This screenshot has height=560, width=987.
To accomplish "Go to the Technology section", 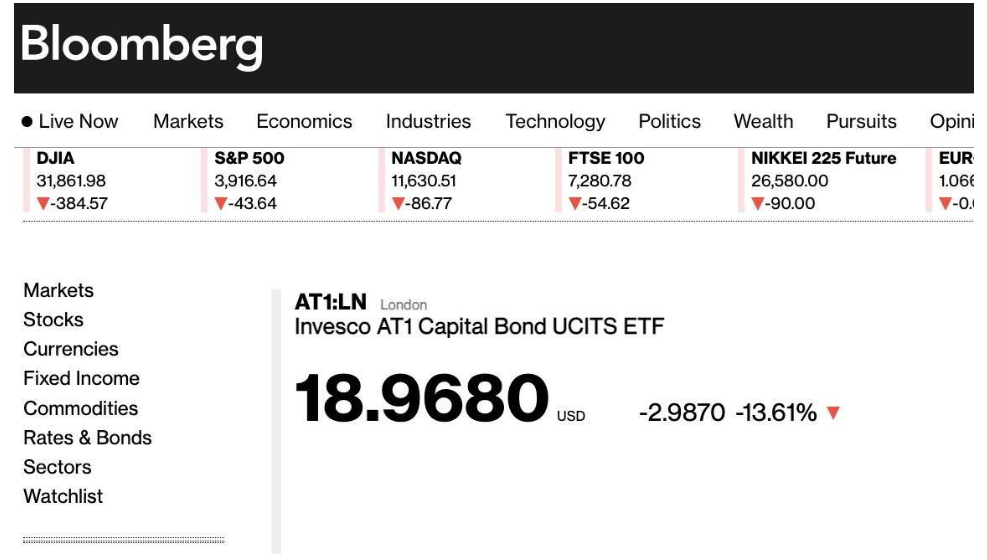I will coord(555,122).
